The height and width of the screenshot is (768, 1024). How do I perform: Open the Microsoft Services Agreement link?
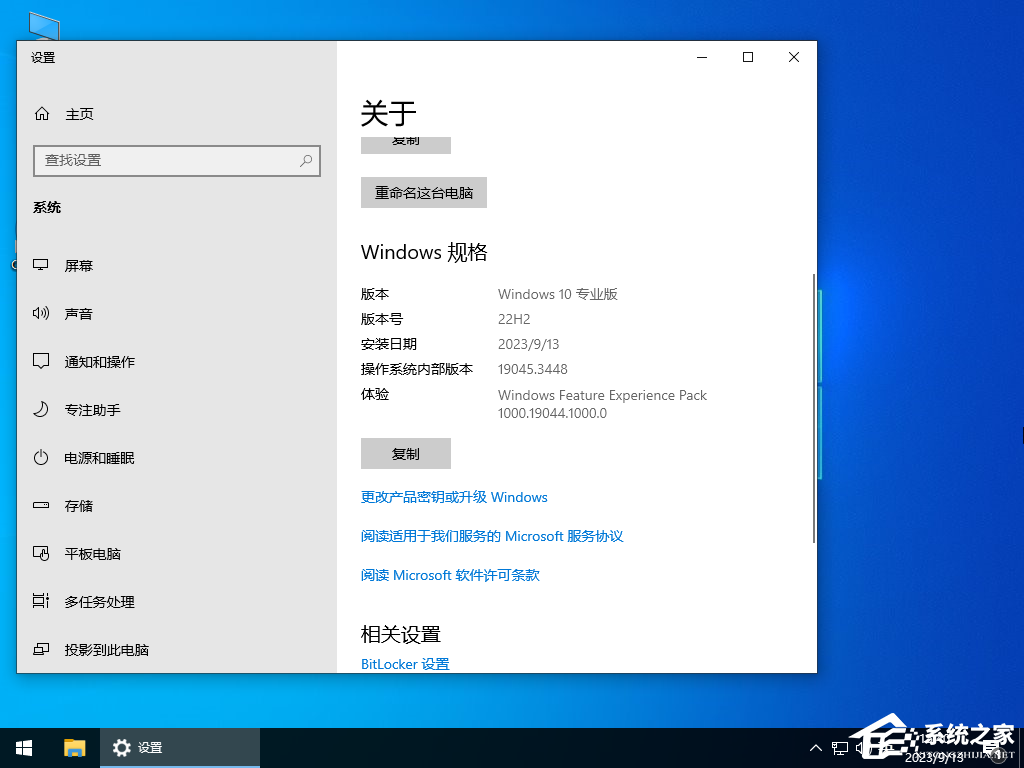(491, 536)
